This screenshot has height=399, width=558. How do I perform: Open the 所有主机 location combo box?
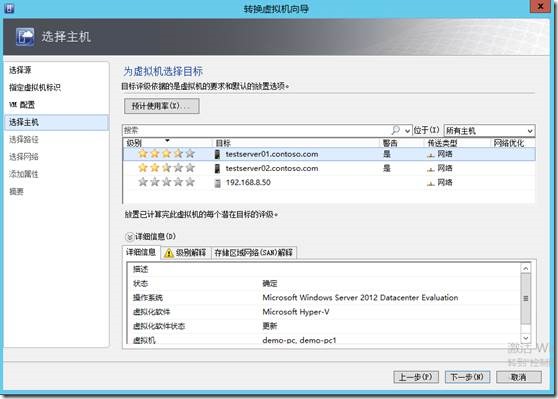point(490,131)
